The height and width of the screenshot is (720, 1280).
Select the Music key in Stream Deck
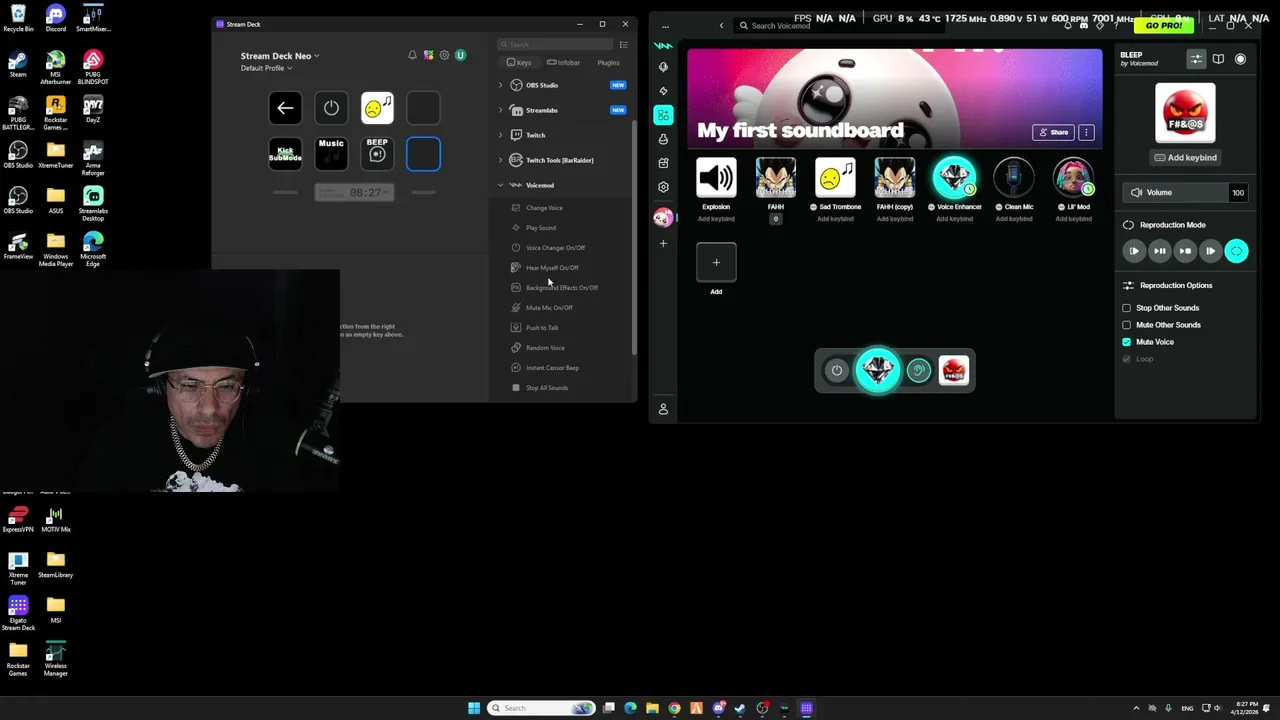[x=331, y=154]
